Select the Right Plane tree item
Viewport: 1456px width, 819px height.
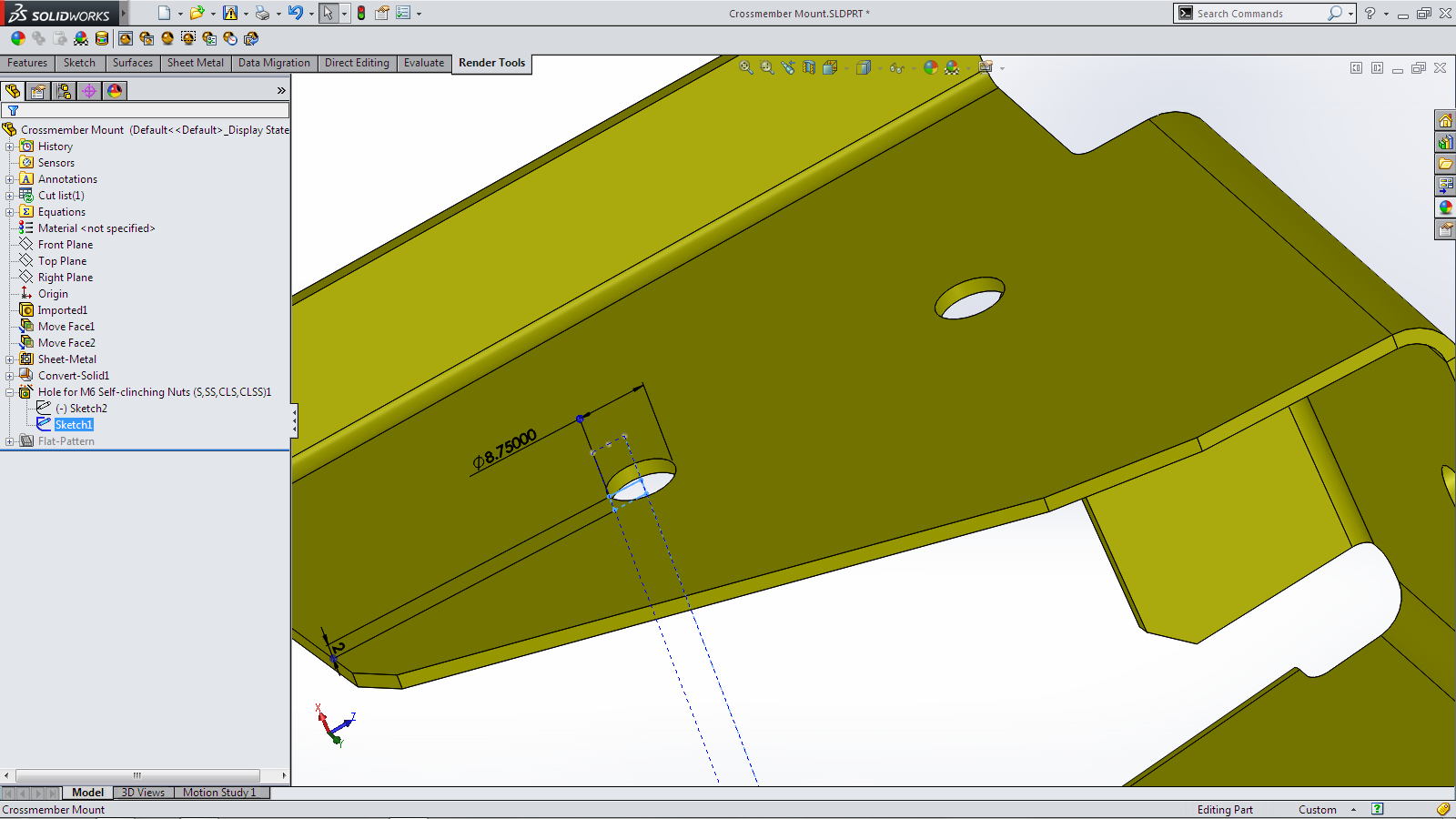pos(65,278)
